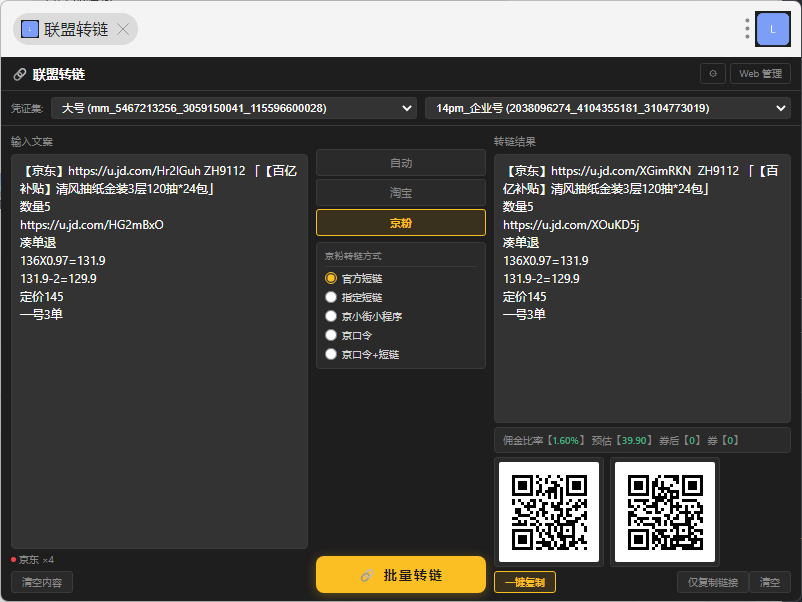Click 一号3单 line in the result text
Image resolution: width=802 pixels, height=602 pixels.
pyautogui.click(x=524, y=315)
